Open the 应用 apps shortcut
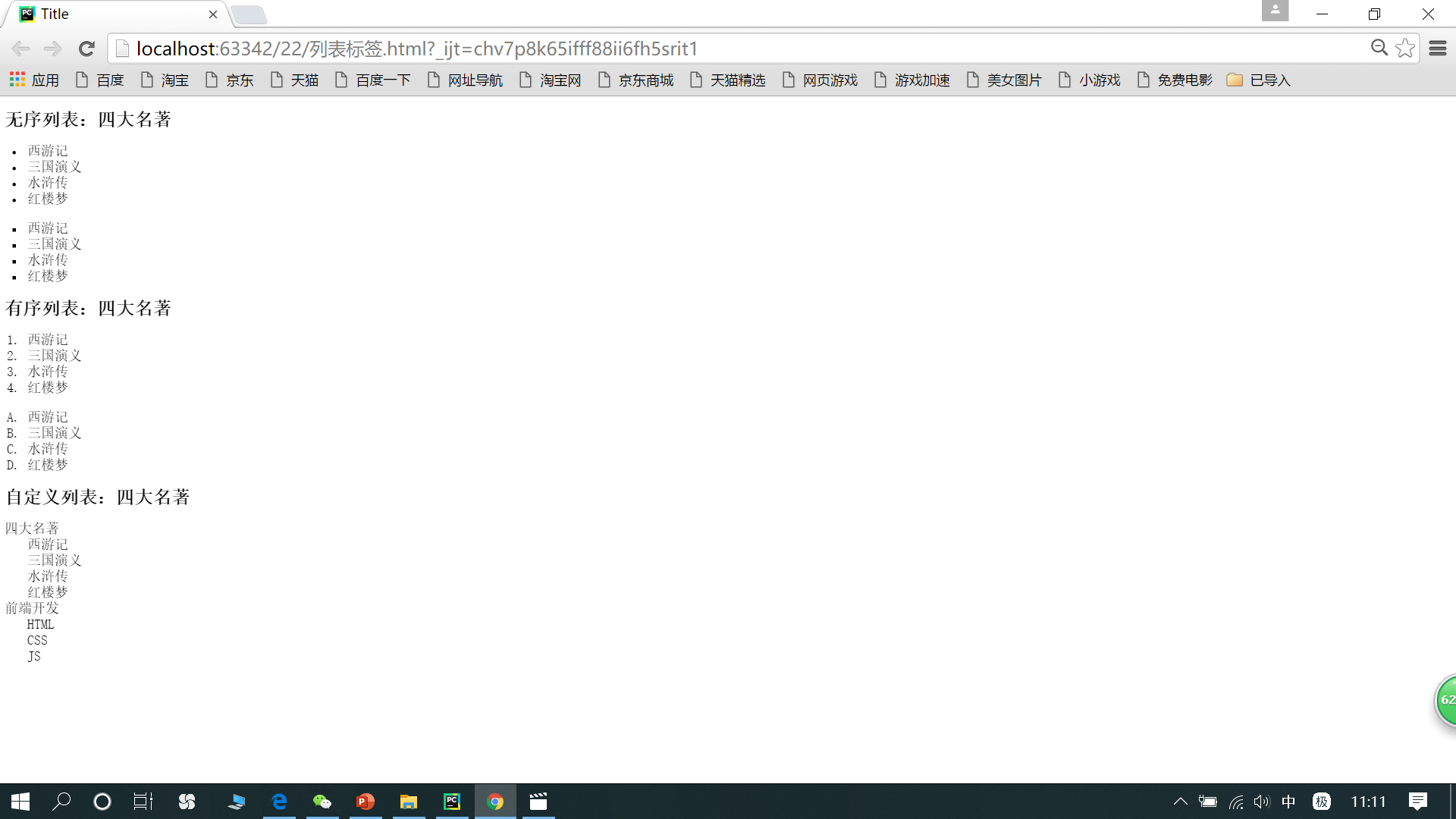Screen dimensions: 1456x819 coord(34,80)
